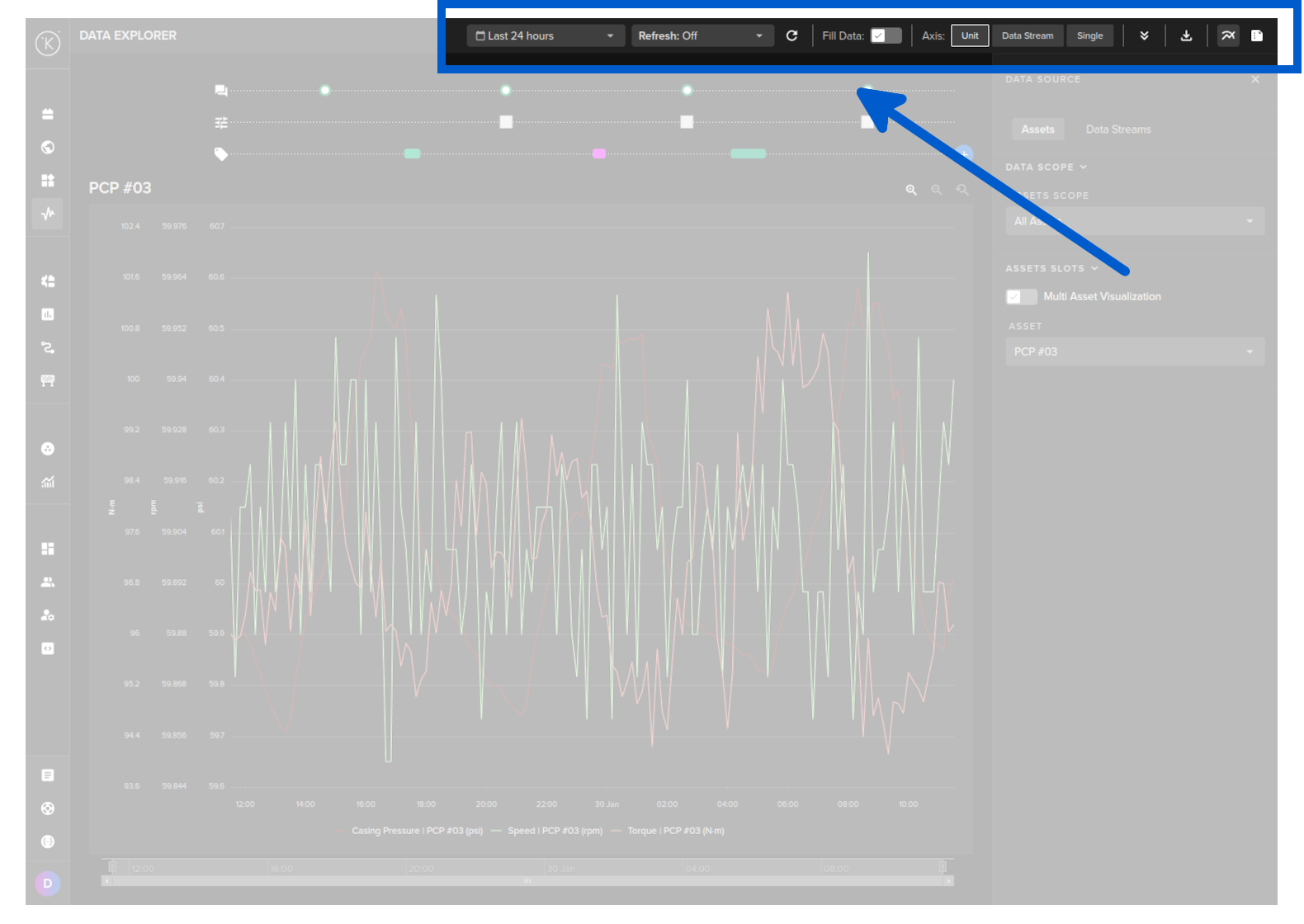Open the Refresh: Off dropdown
The image size is (1304, 924).
click(702, 36)
